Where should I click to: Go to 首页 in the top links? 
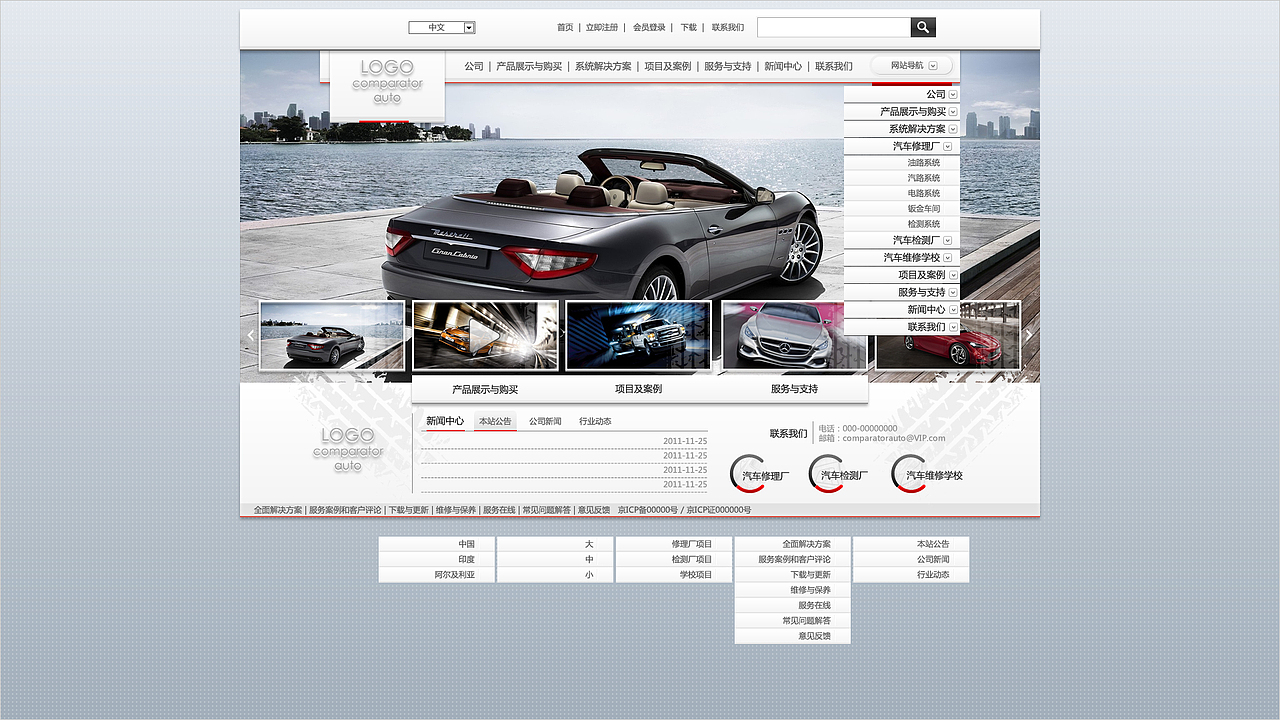(565, 27)
